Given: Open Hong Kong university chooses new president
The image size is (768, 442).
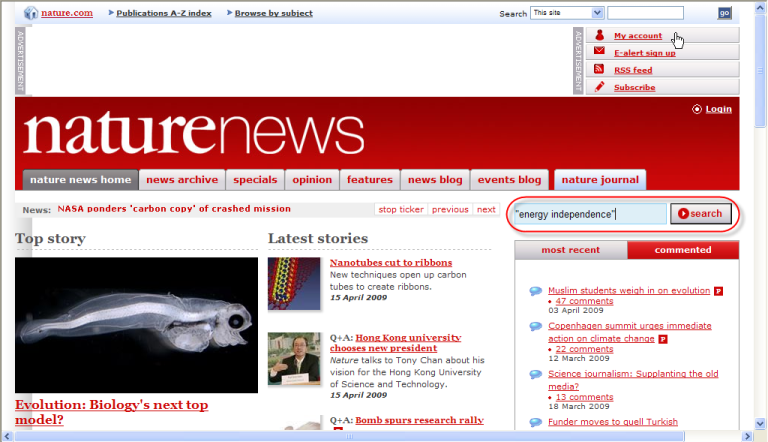Looking at the screenshot, I should 395,343.
